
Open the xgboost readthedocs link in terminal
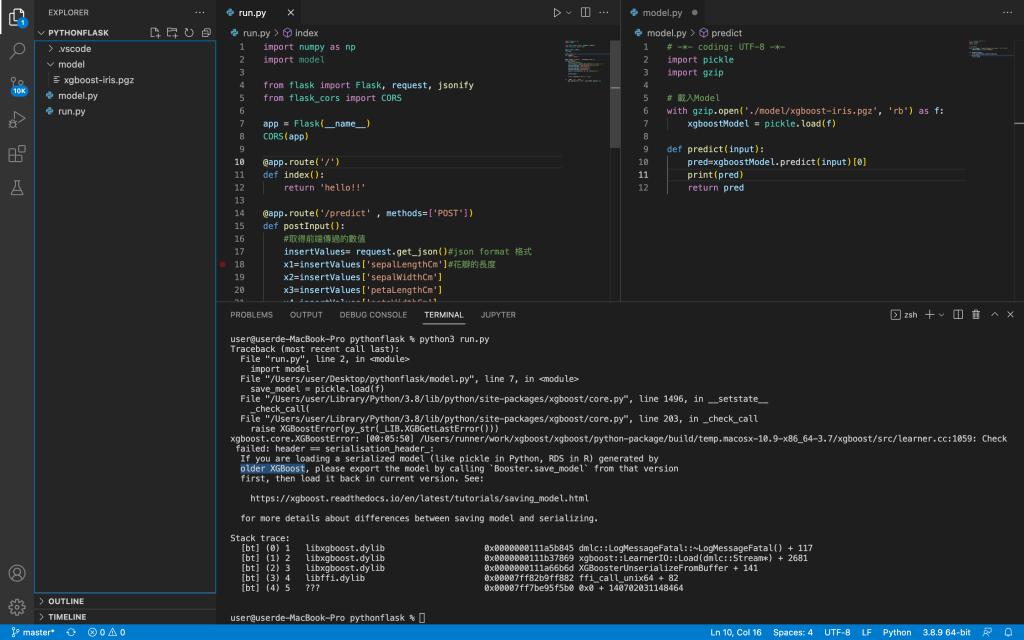click(419, 498)
